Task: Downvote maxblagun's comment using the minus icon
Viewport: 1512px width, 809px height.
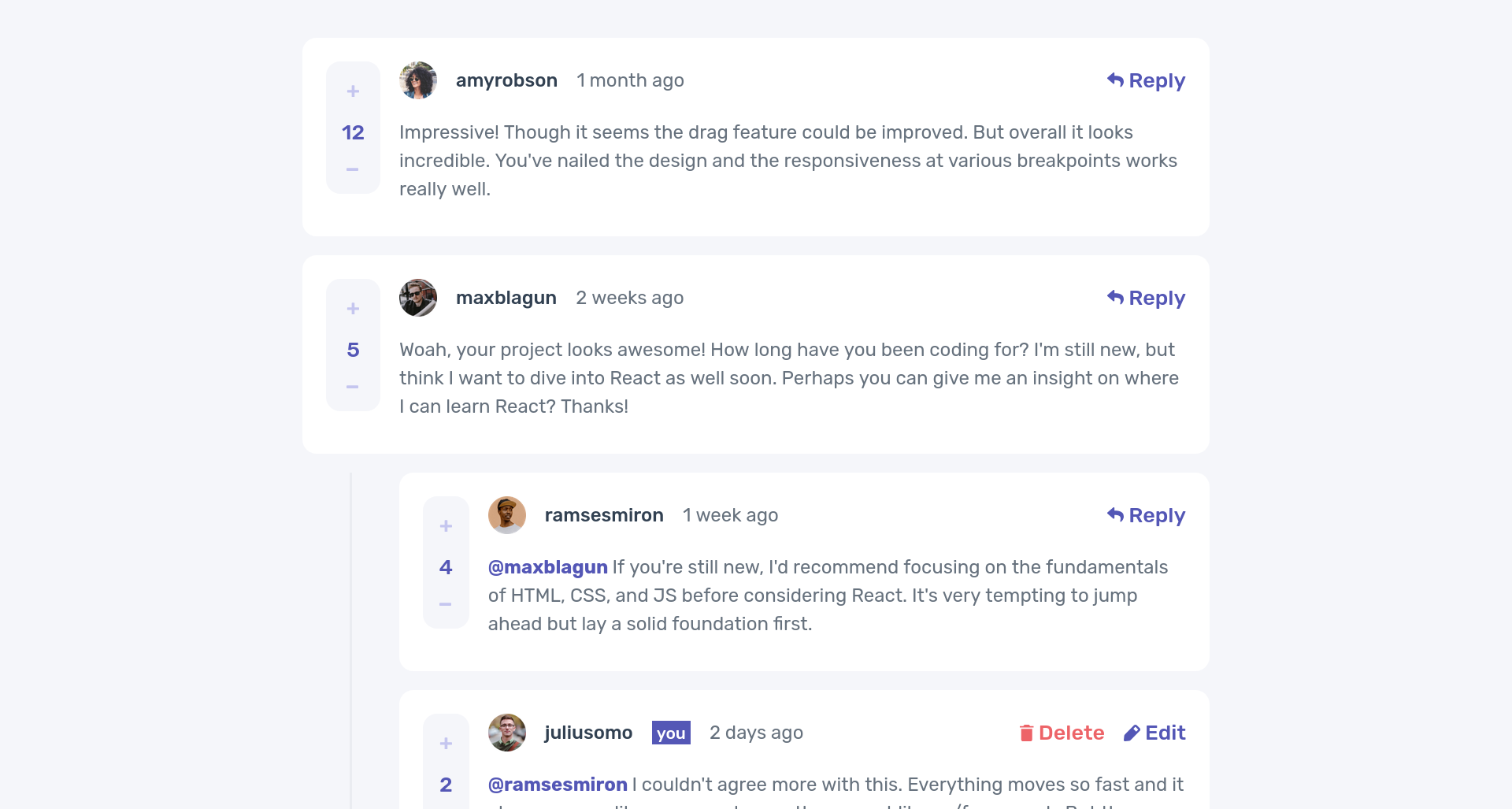Action: point(353,387)
